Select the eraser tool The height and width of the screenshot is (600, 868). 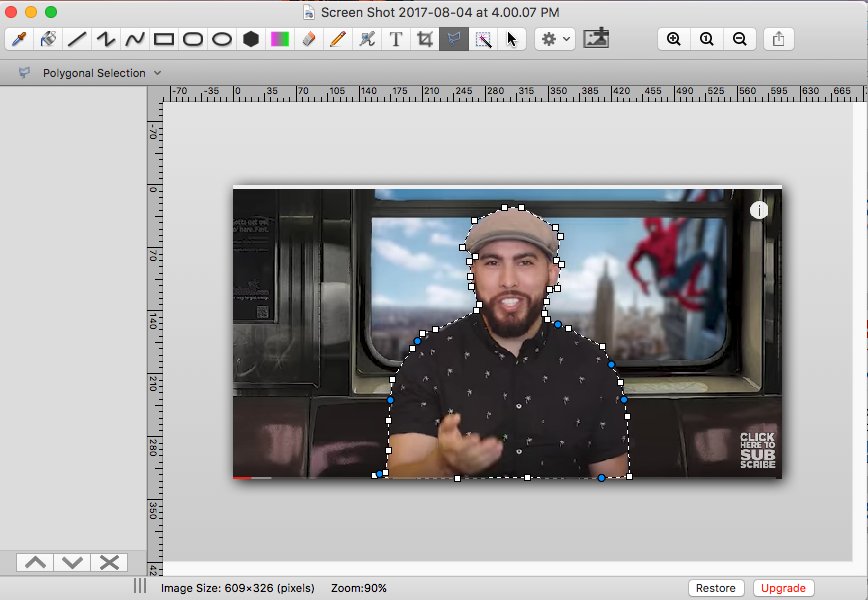(x=309, y=39)
